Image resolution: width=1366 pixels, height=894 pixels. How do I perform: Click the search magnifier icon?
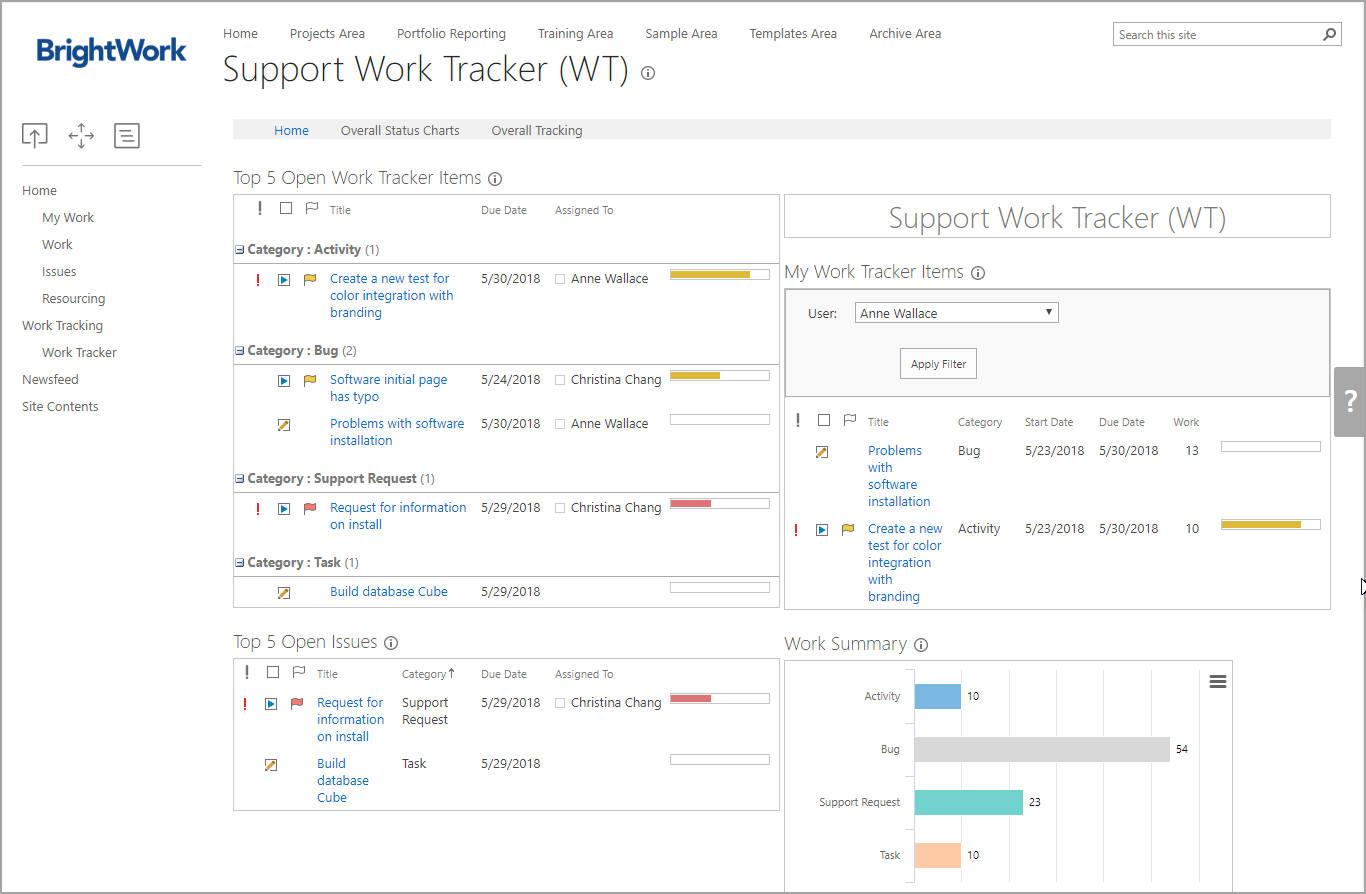[x=1329, y=34]
